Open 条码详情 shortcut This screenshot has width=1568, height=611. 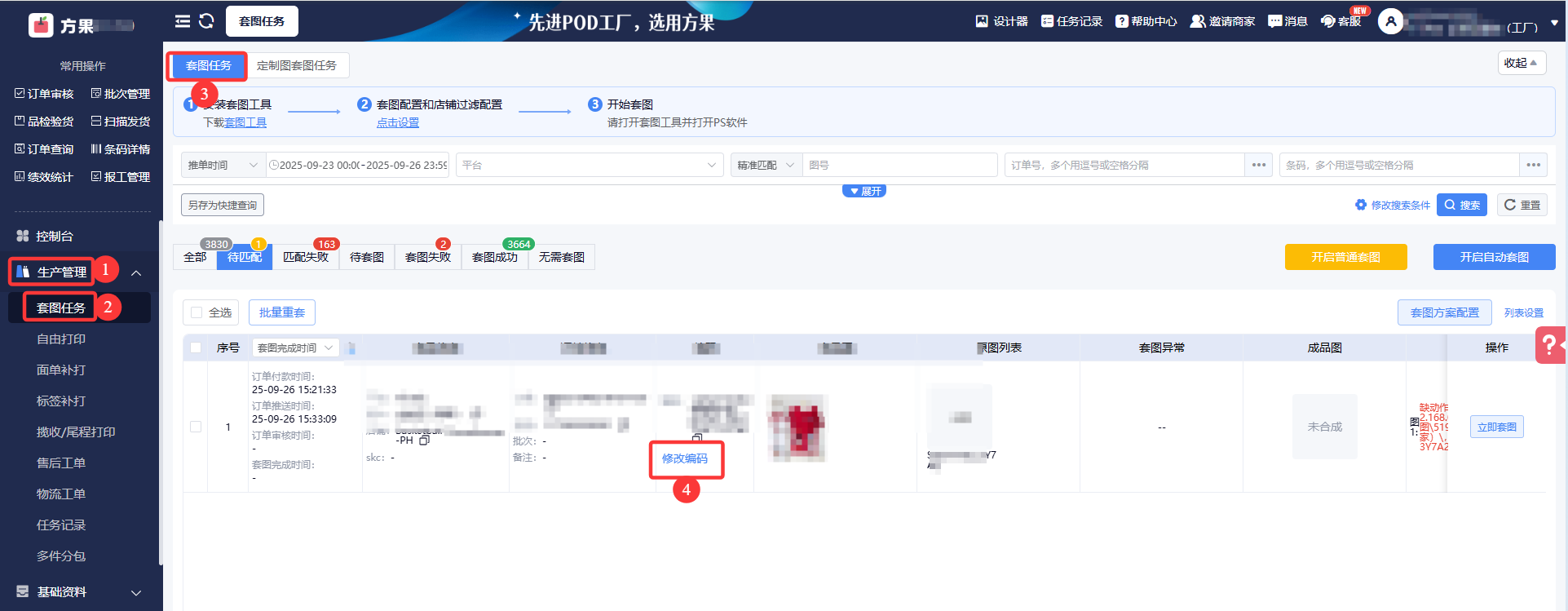point(121,149)
